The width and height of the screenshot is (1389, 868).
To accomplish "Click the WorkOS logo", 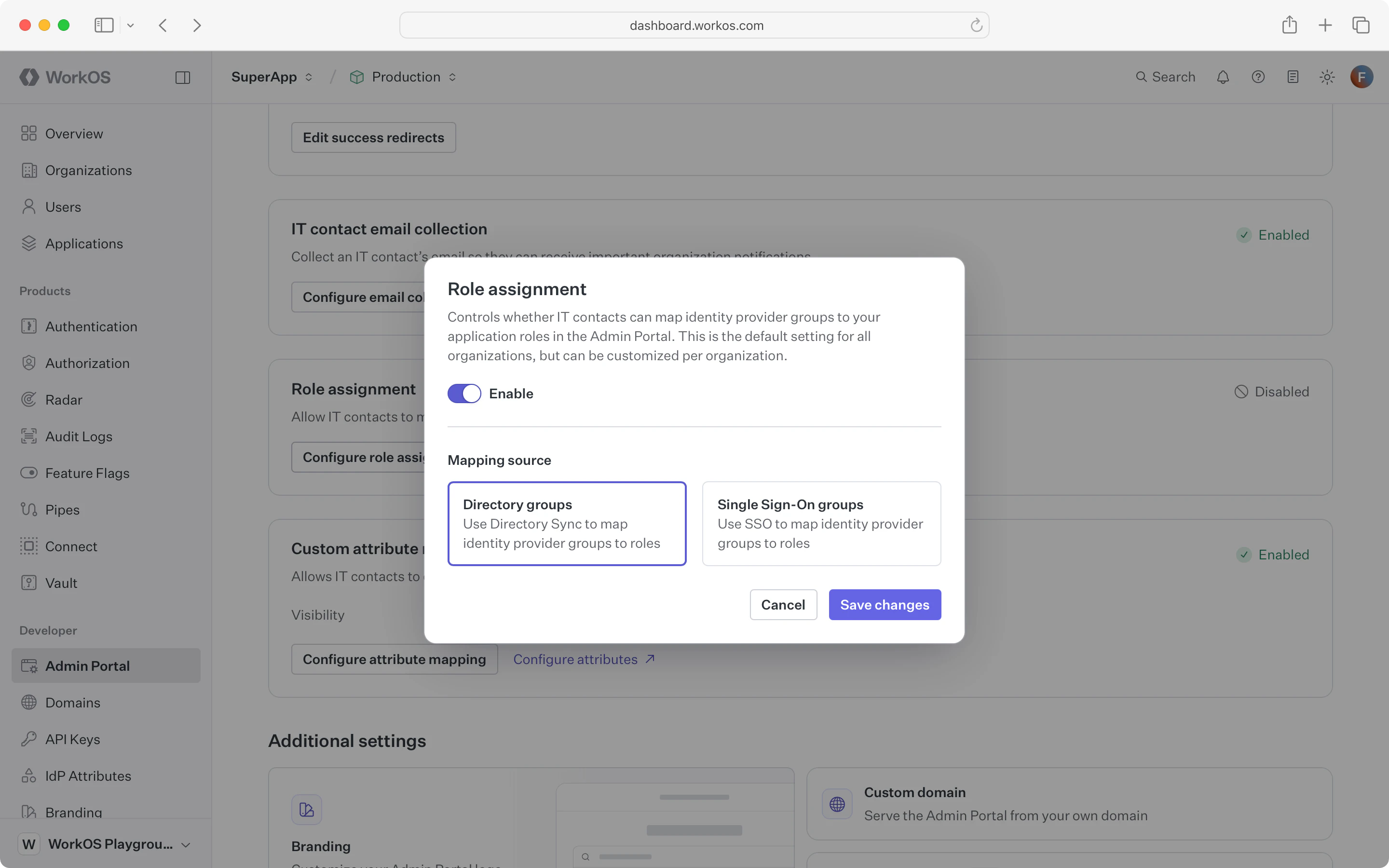I will pyautogui.click(x=65, y=77).
